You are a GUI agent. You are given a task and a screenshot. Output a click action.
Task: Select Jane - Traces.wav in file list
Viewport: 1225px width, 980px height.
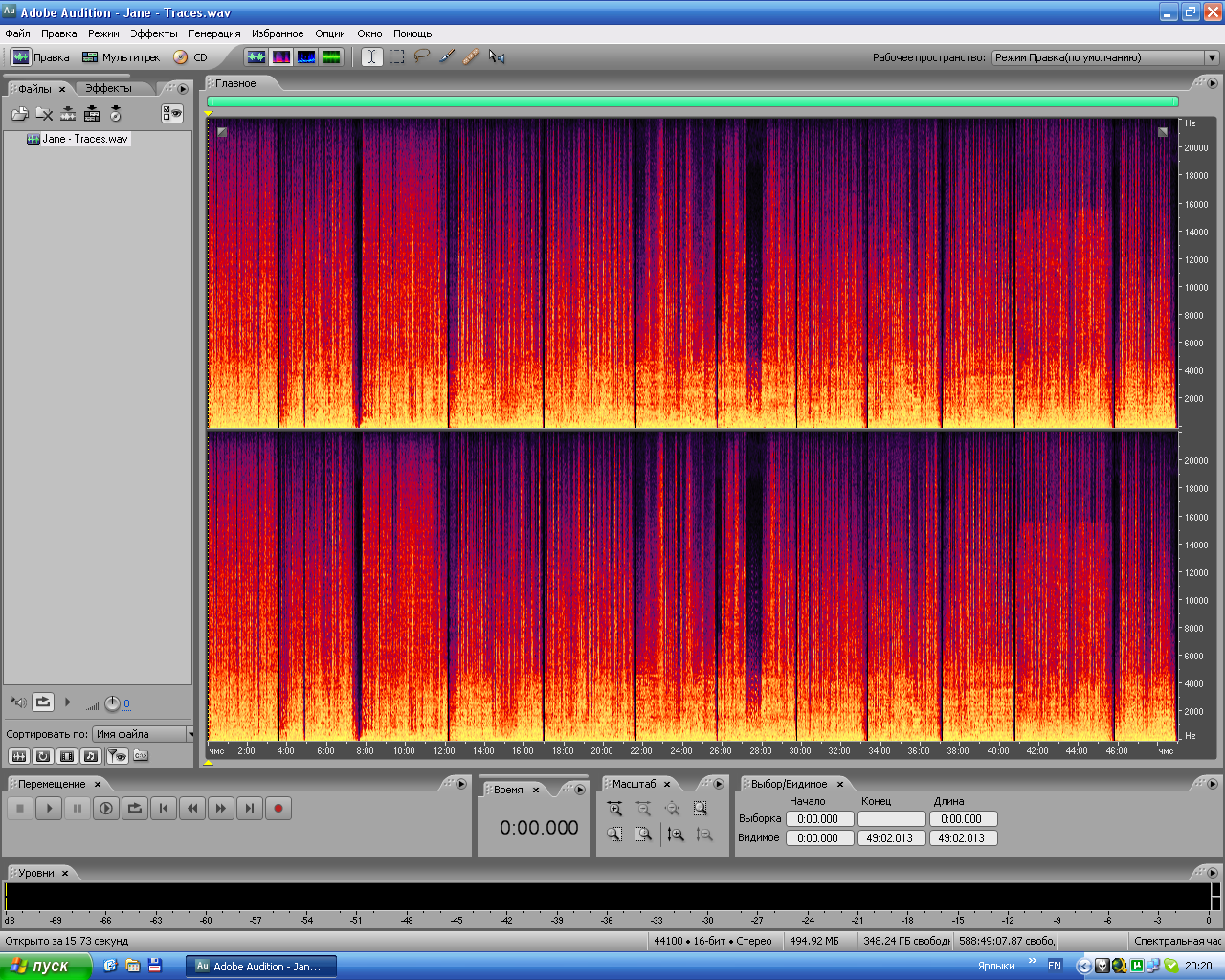pos(78,139)
